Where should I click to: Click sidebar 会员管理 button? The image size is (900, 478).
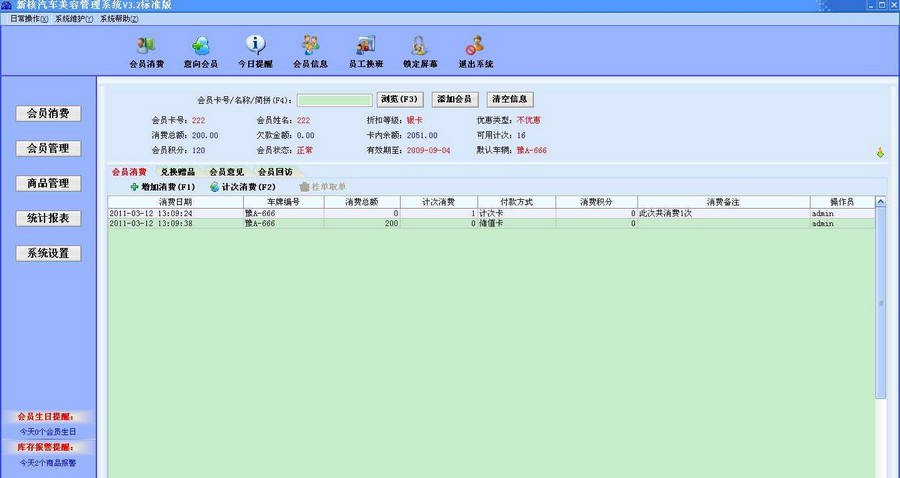click(x=48, y=149)
